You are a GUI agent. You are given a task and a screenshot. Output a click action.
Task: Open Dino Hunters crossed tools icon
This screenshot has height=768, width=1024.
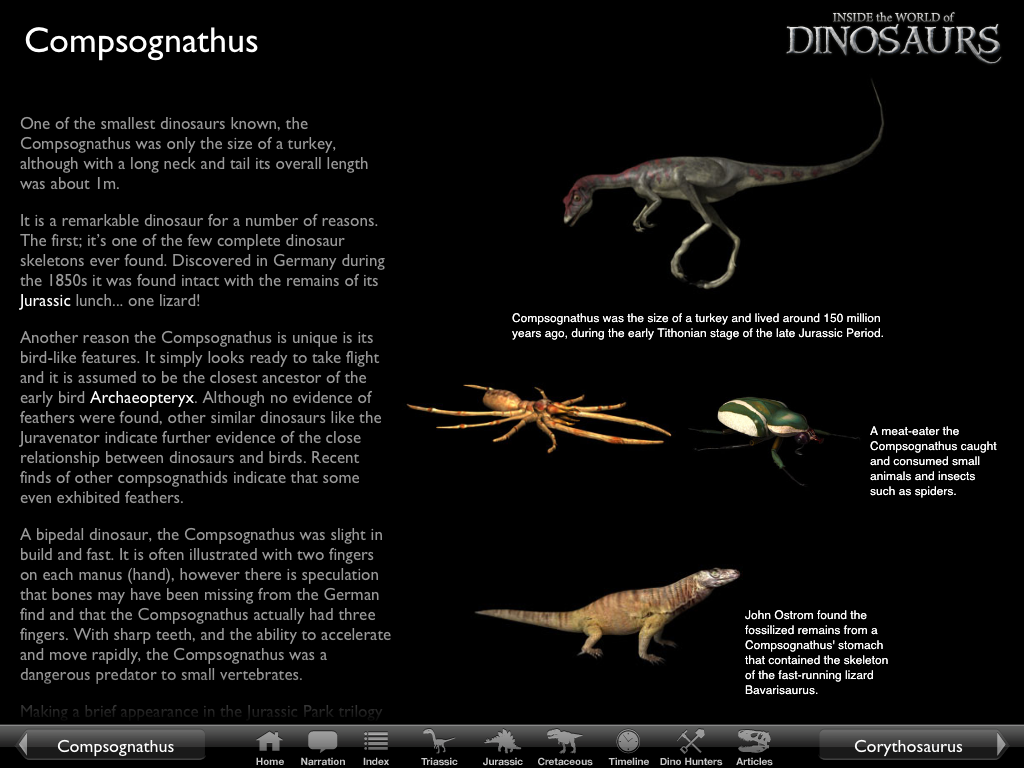[x=690, y=748]
